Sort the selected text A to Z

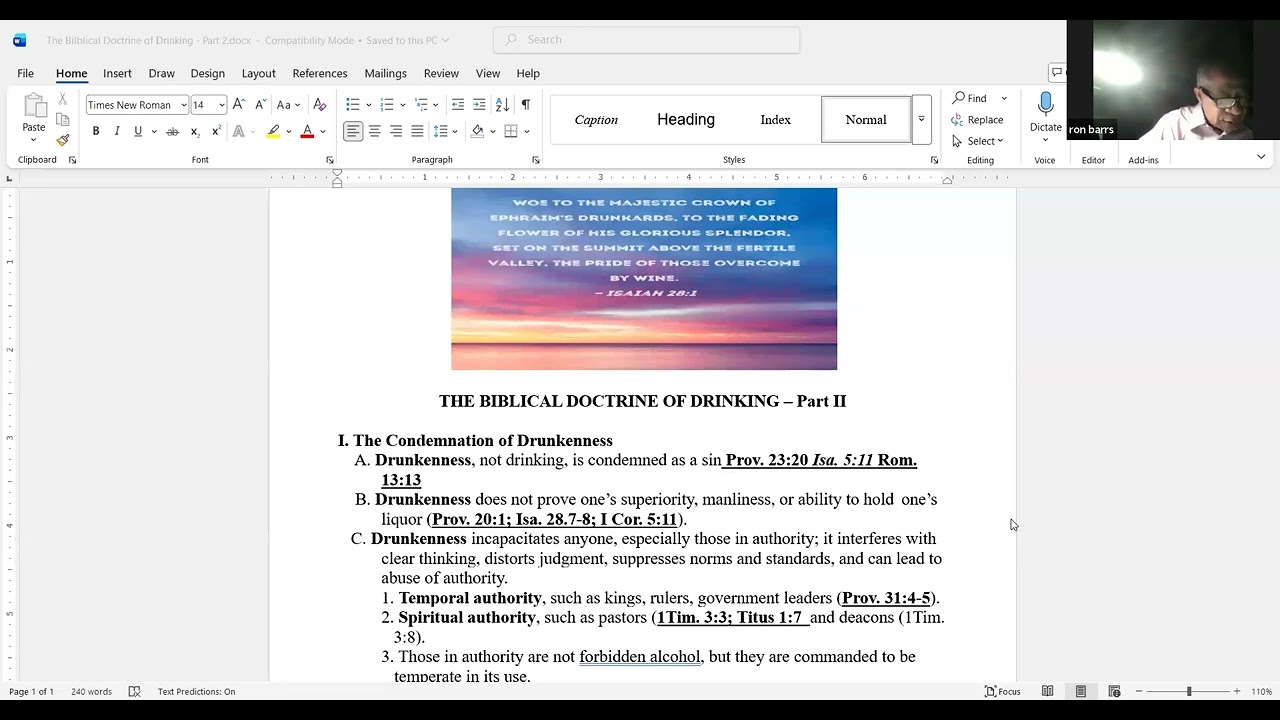click(502, 105)
